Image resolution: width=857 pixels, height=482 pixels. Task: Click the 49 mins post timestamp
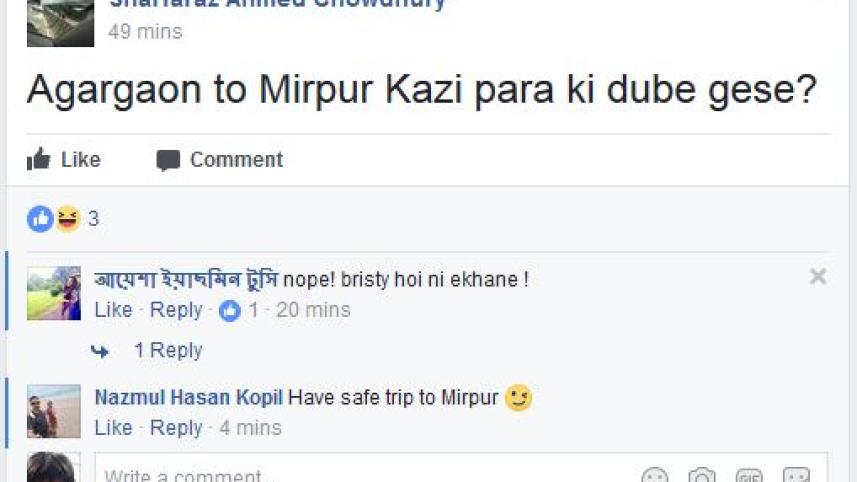pyautogui.click(x=145, y=32)
